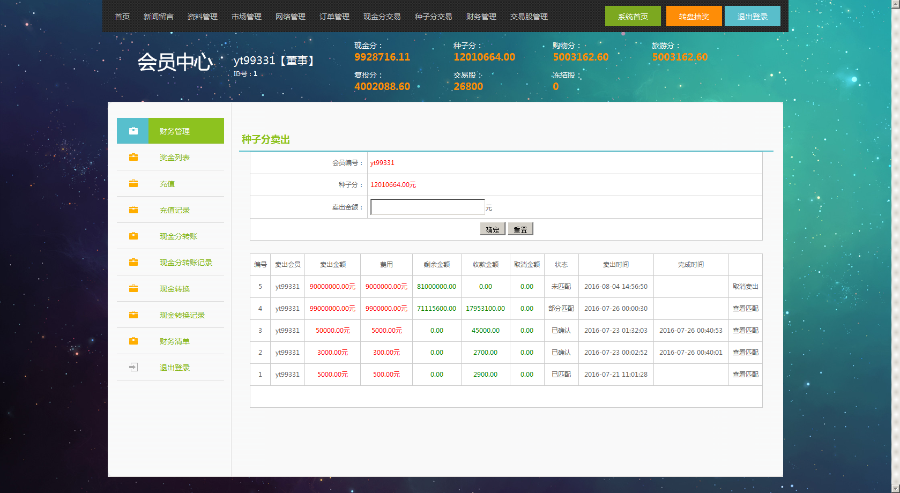Click the logout arrow icon in sidebar
The width and height of the screenshot is (900, 493).
coord(133,367)
